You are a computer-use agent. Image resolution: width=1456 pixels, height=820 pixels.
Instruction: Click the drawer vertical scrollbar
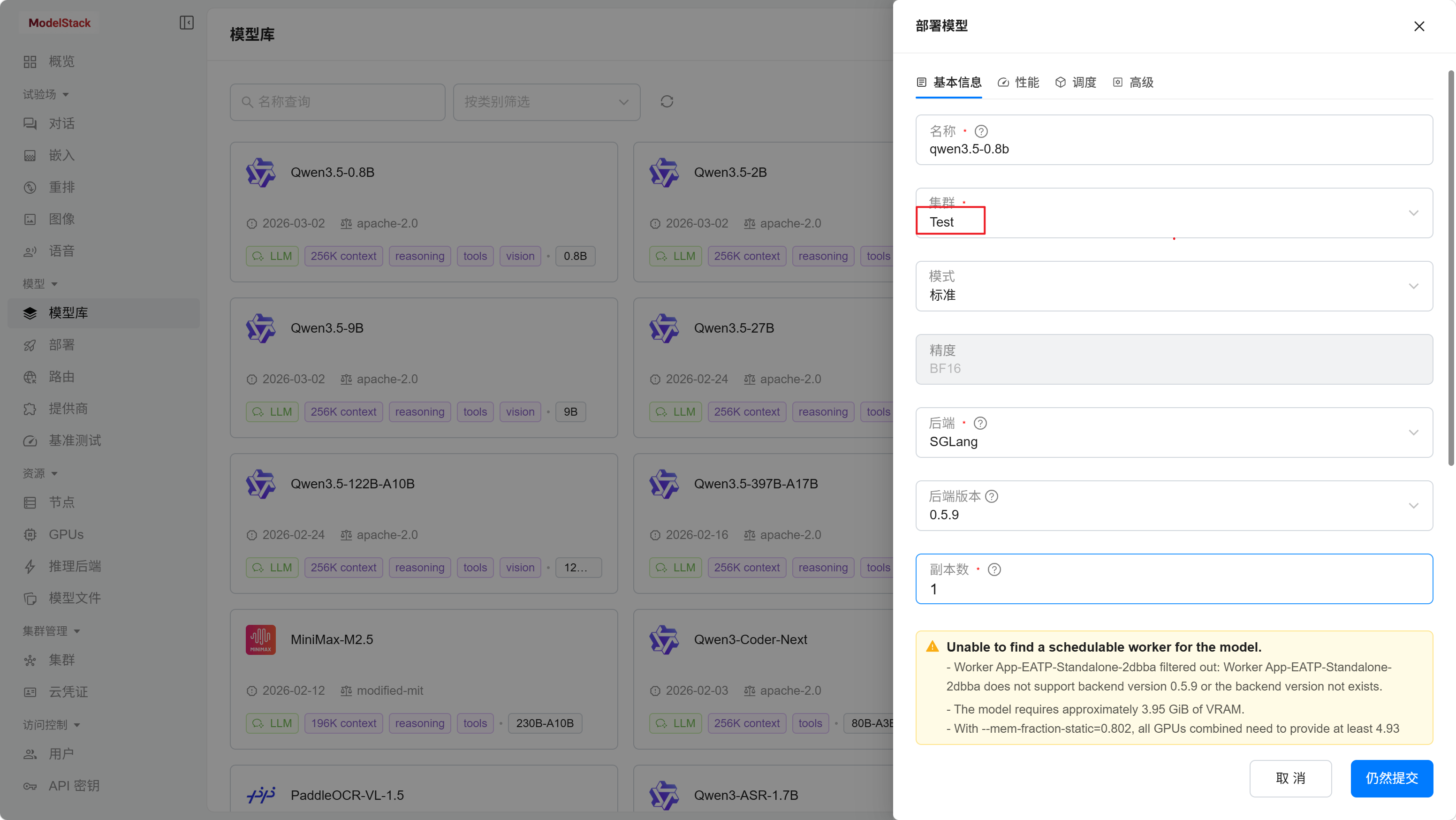click(x=1451, y=268)
